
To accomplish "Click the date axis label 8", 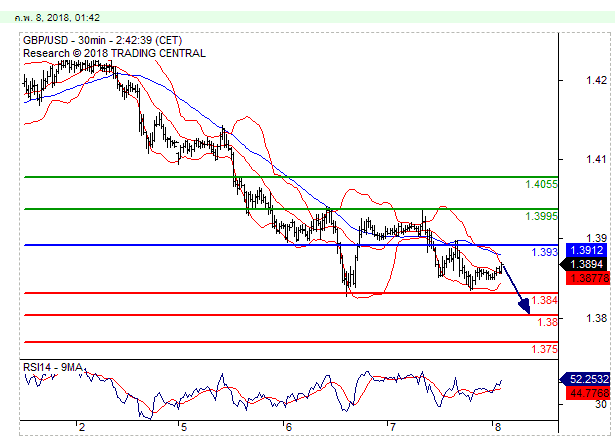I will point(498,427).
